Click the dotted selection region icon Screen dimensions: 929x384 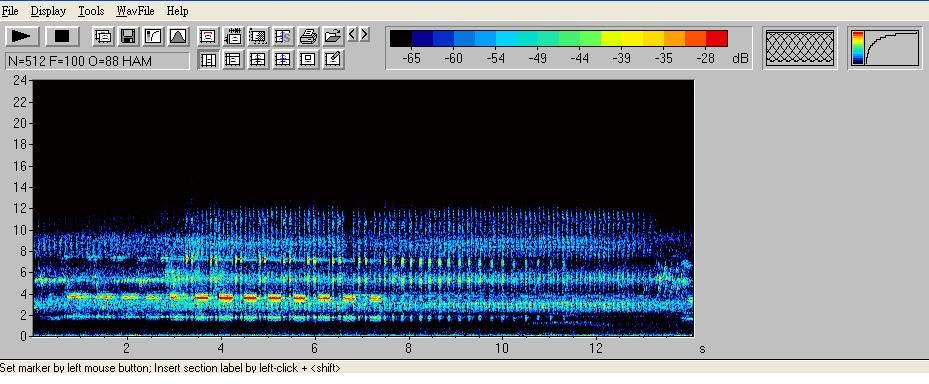[258, 37]
